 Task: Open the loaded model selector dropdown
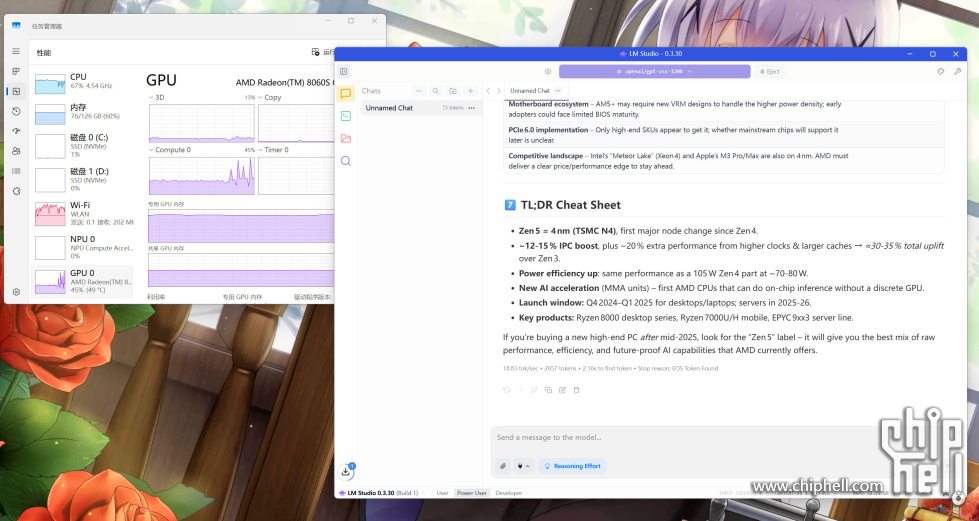[x=654, y=71]
